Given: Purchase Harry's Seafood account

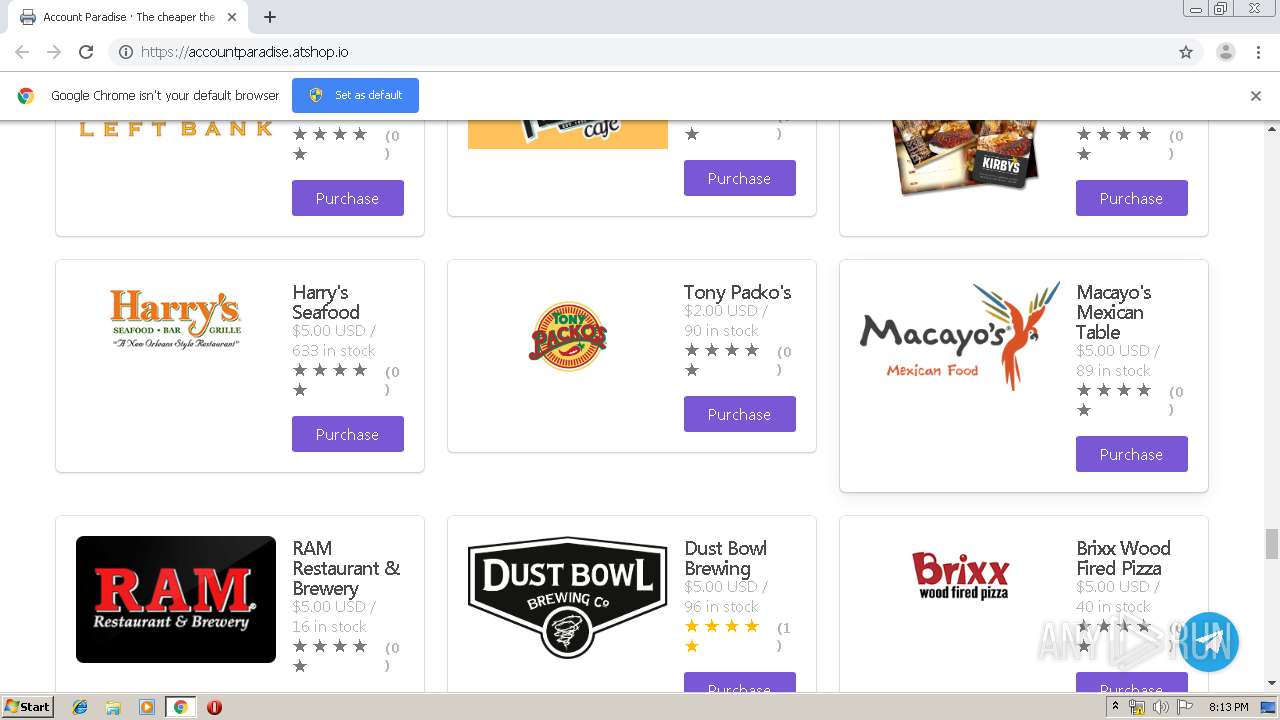Looking at the screenshot, I should [348, 434].
